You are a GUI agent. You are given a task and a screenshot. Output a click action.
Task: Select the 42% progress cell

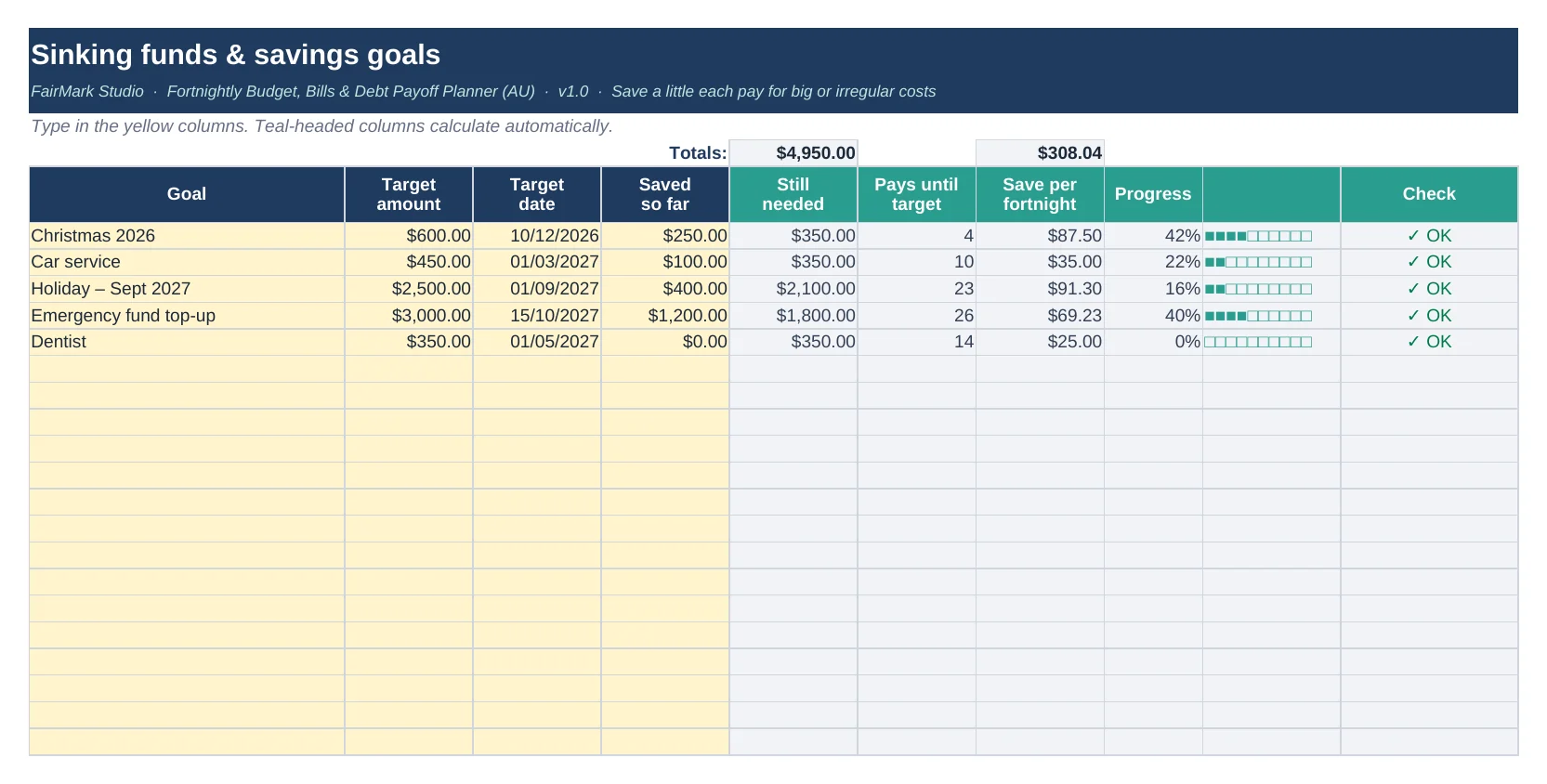point(1153,236)
